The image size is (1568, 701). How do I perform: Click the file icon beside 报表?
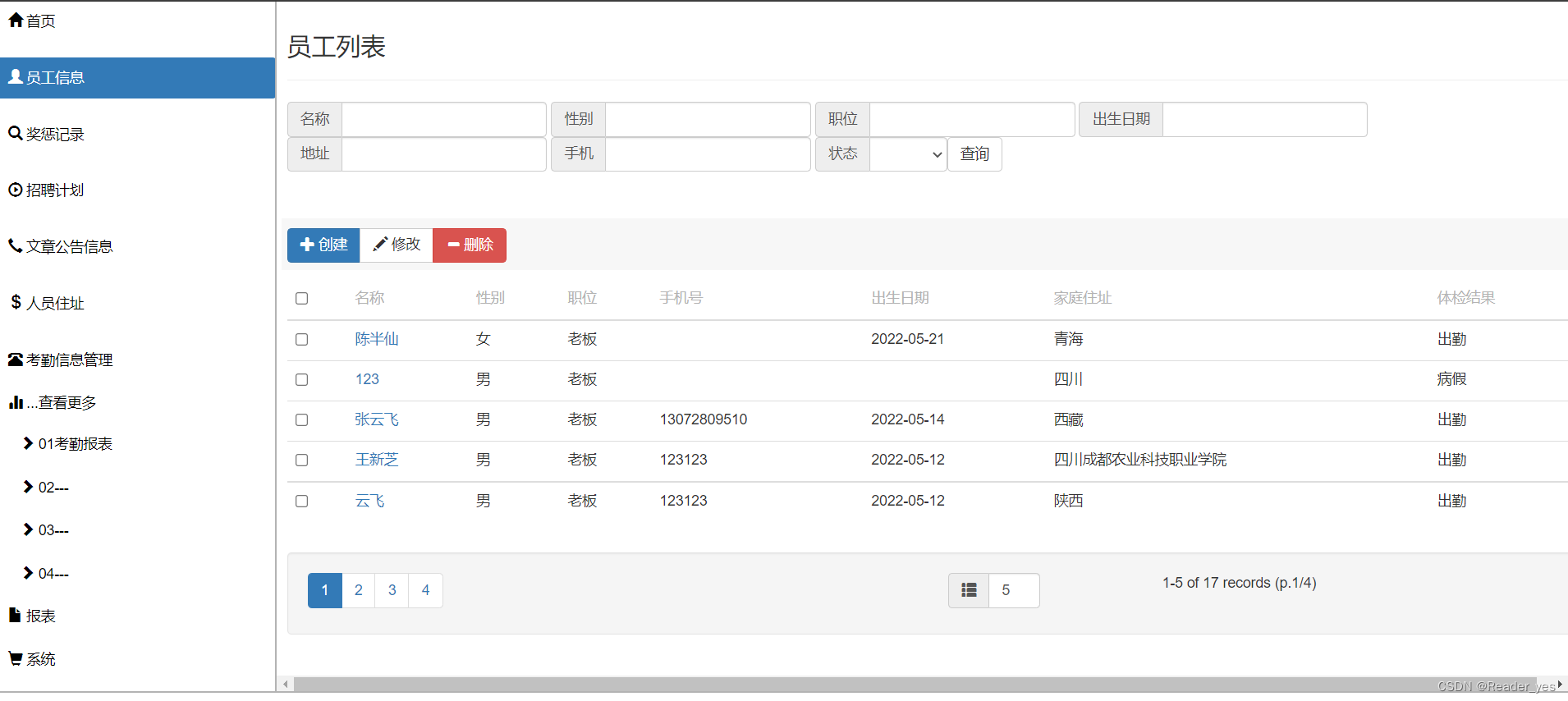point(15,615)
